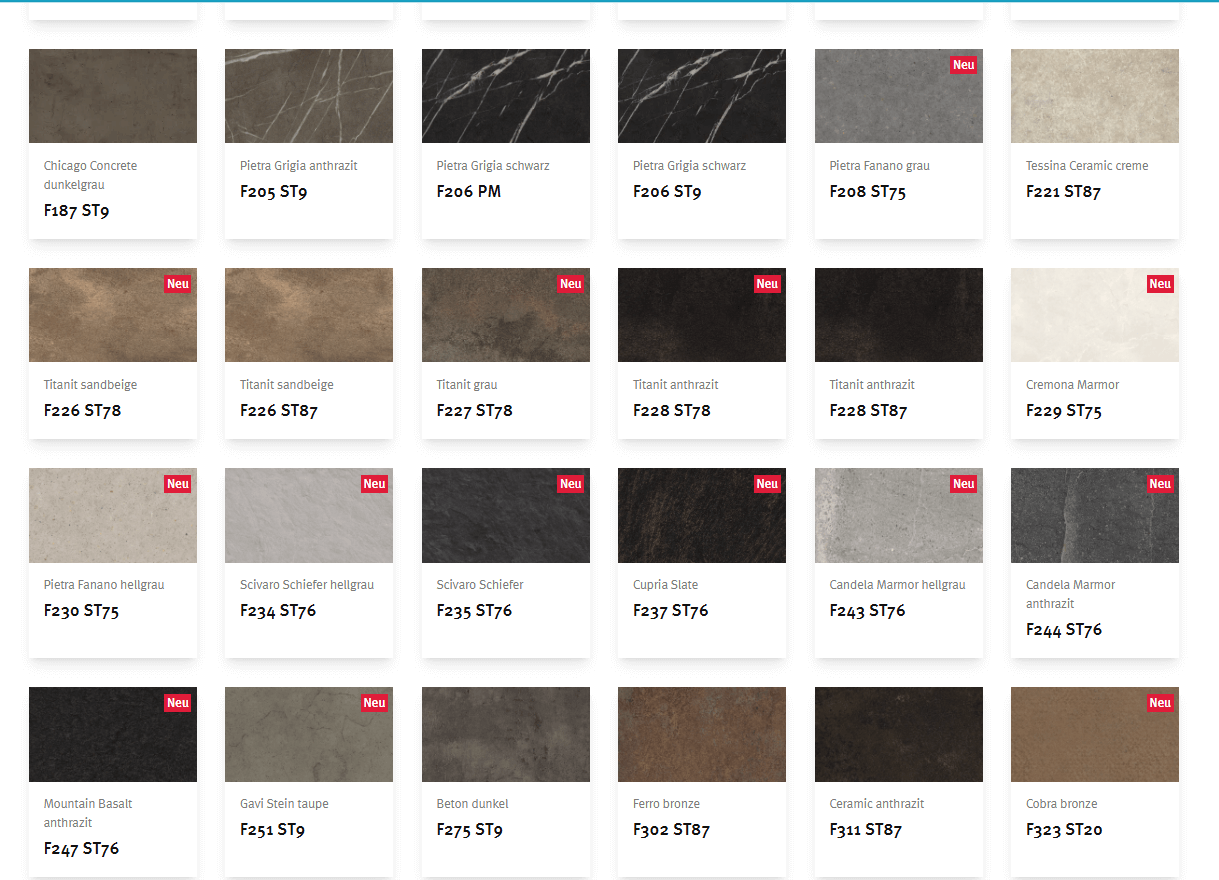The width and height of the screenshot is (1219, 880).
Task: Select the F229 ST75 code text
Action: click(1064, 411)
